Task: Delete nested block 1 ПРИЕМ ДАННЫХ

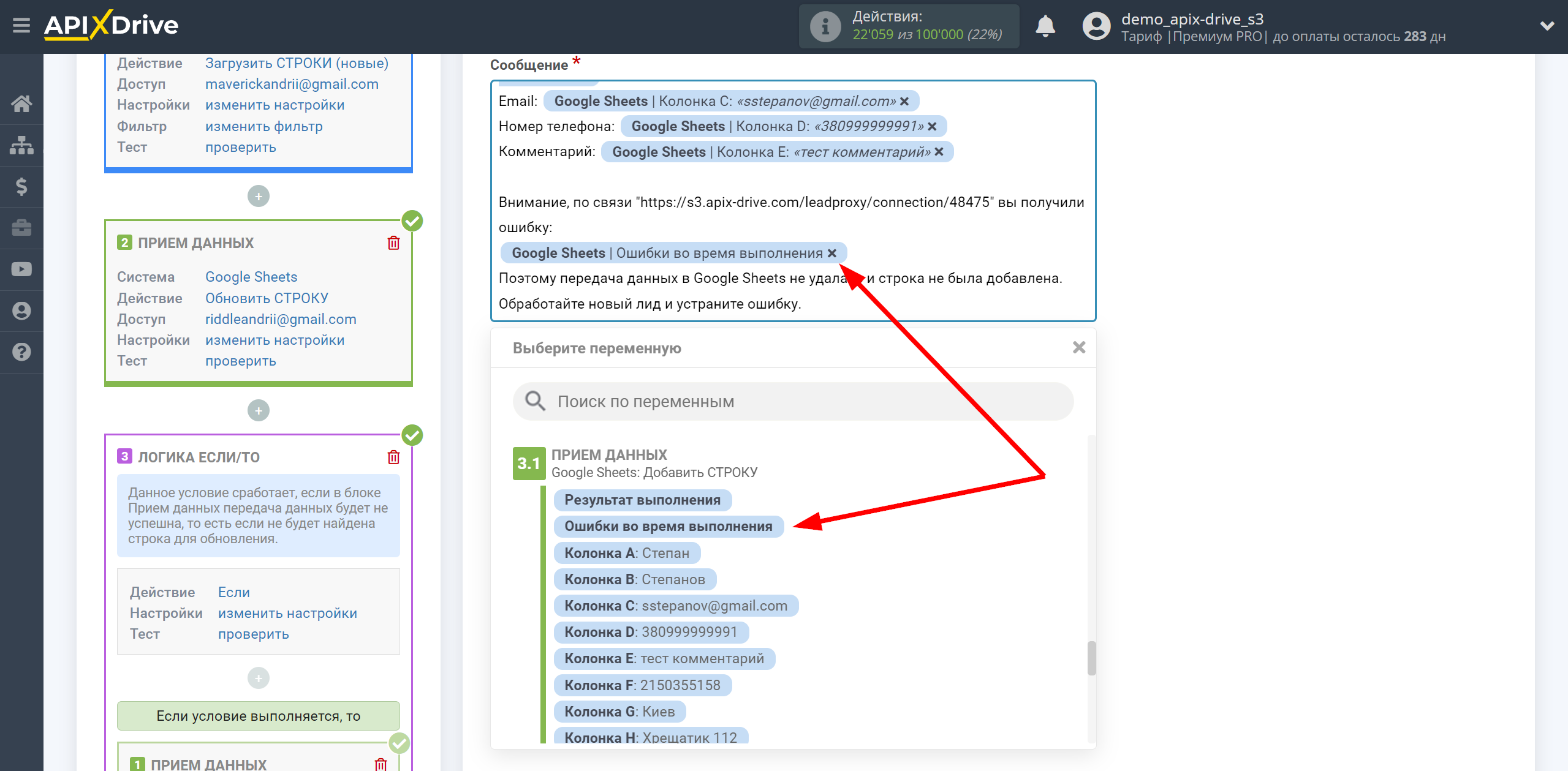Action: pyautogui.click(x=381, y=764)
